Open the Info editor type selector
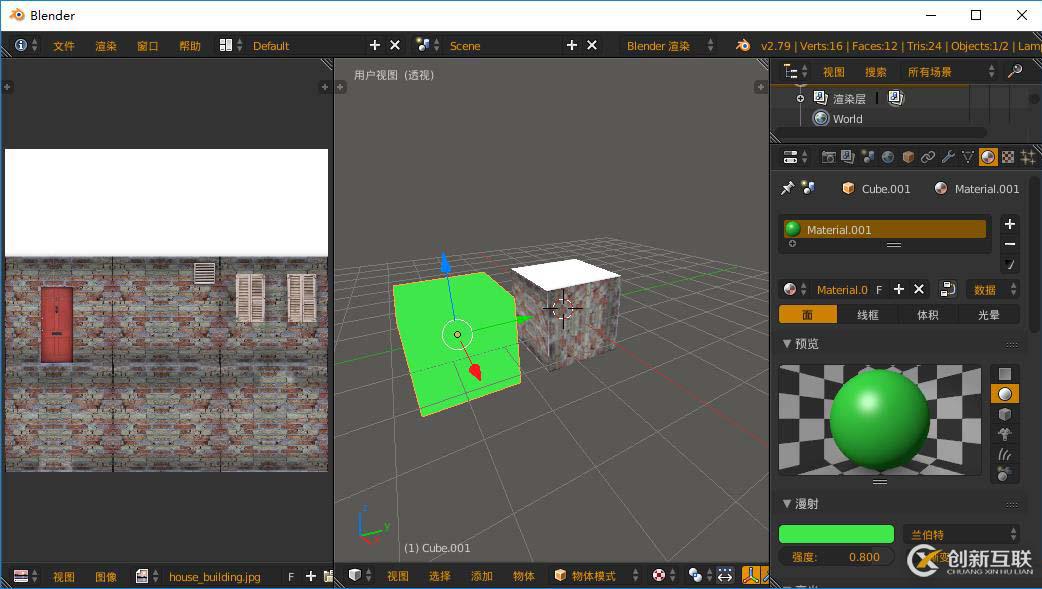Image resolution: width=1042 pixels, height=589 pixels. pos(26,45)
